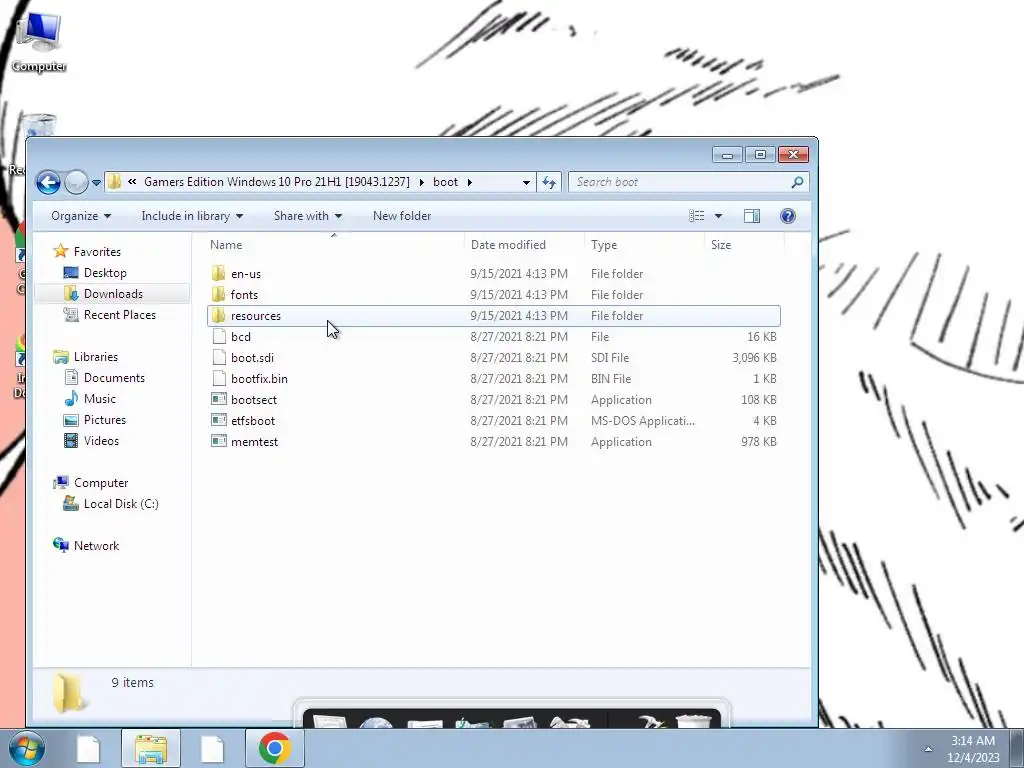Open the address bar history dropdown
Screen dimensions: 1024x768
[526, 183]
